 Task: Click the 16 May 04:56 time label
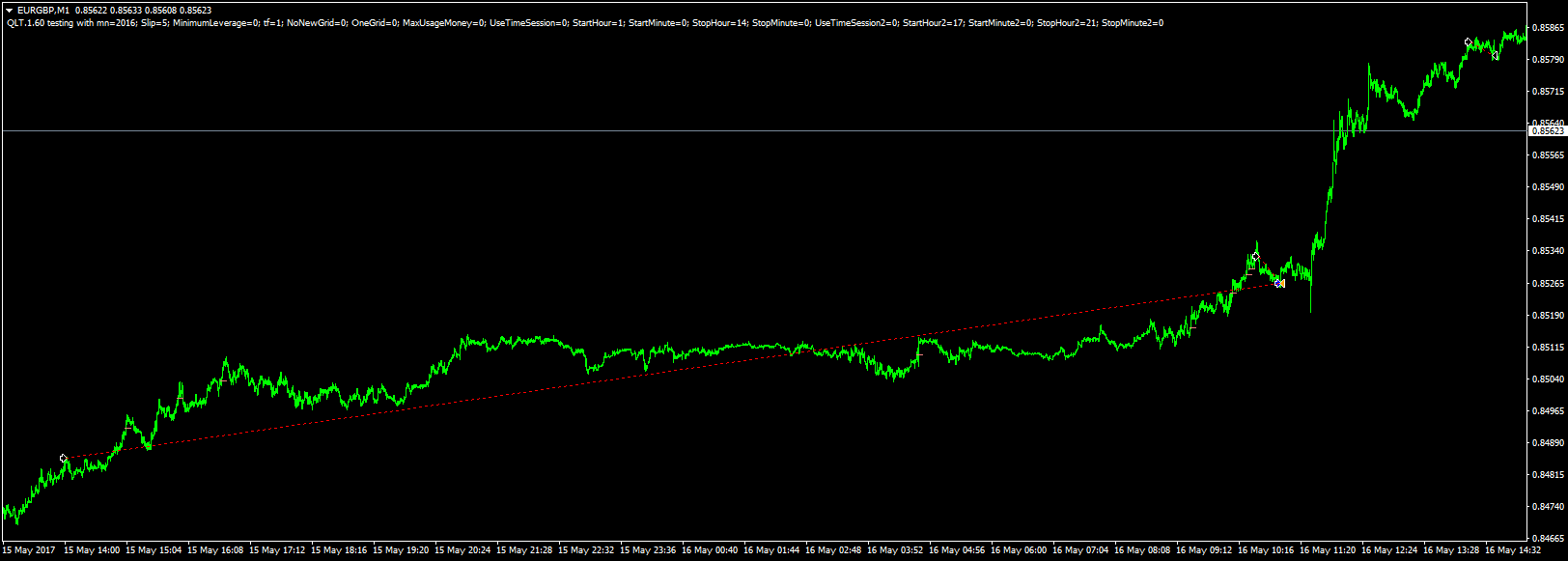pos(957,550)
